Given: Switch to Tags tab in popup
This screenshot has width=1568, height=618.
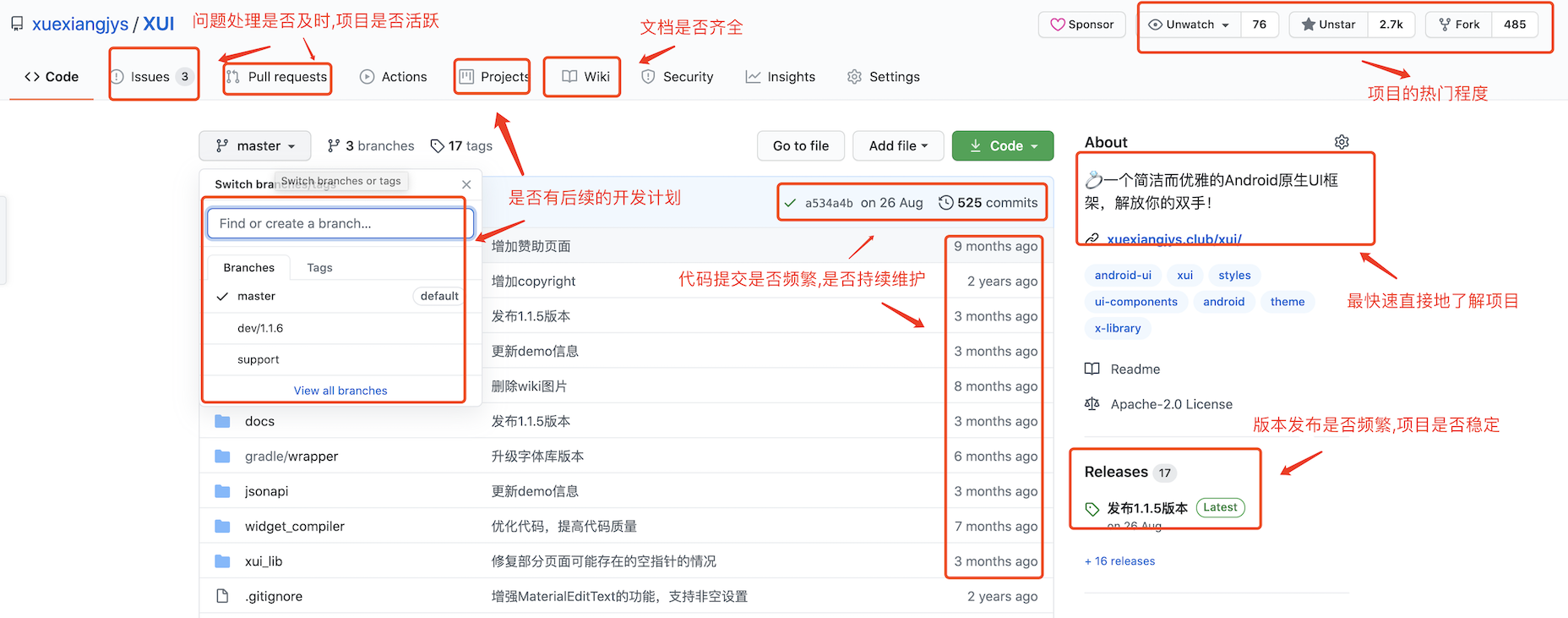Looking at the screenshot, I should click(319, 268).
